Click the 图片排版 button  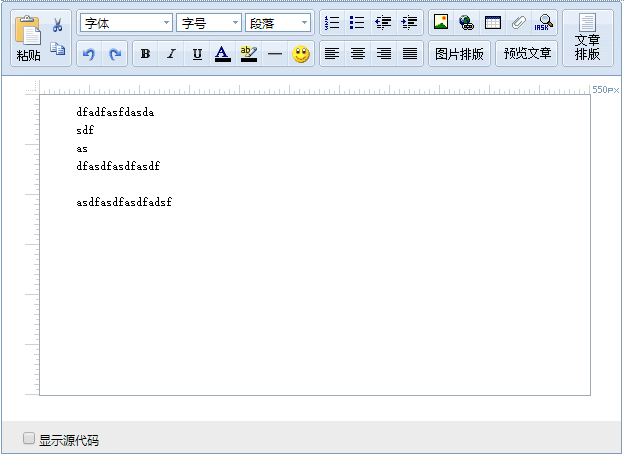(x=459, y=54)
